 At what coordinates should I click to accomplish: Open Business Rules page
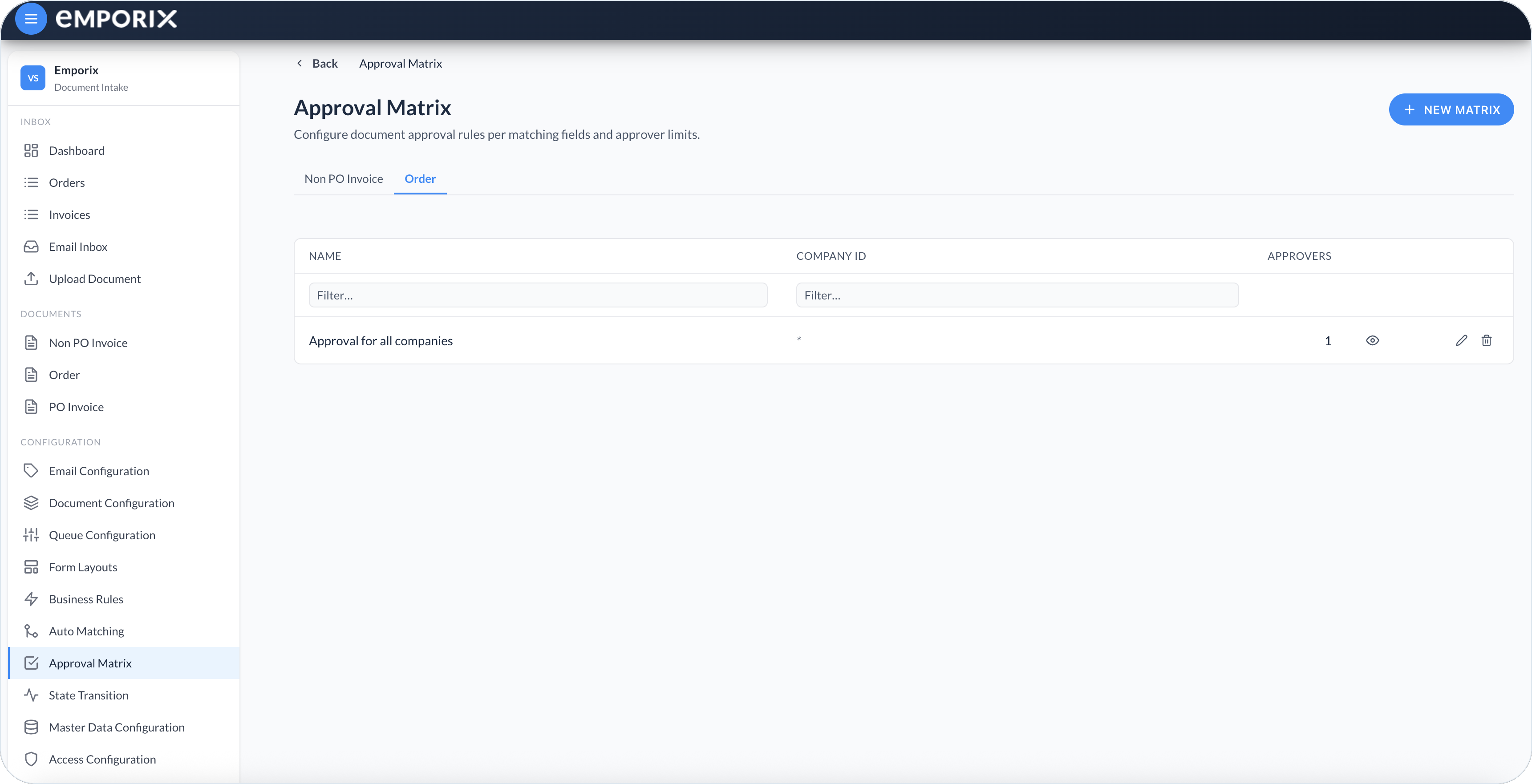tap(124, 599)
